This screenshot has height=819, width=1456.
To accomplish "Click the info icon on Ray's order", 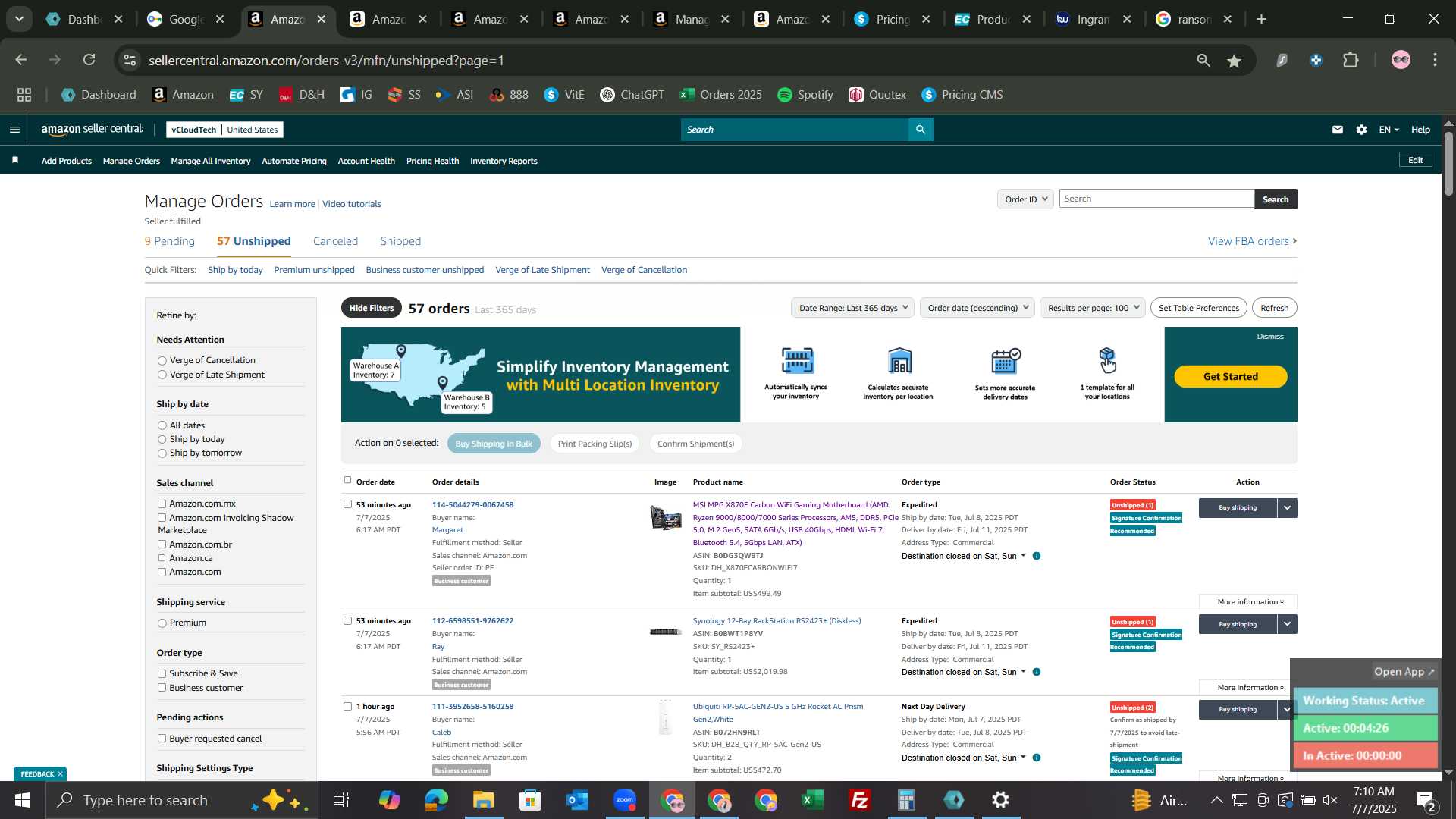I will coord(1037,672).
